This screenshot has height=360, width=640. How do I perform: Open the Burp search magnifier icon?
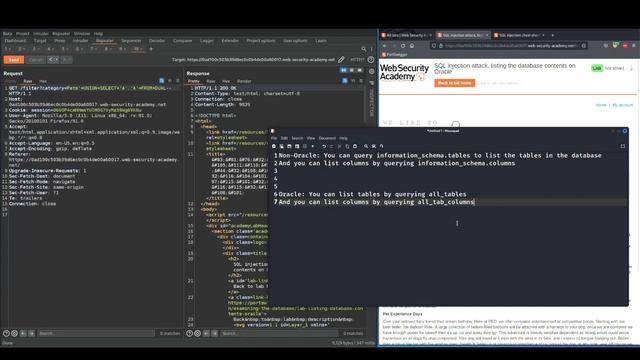point(363,49)
